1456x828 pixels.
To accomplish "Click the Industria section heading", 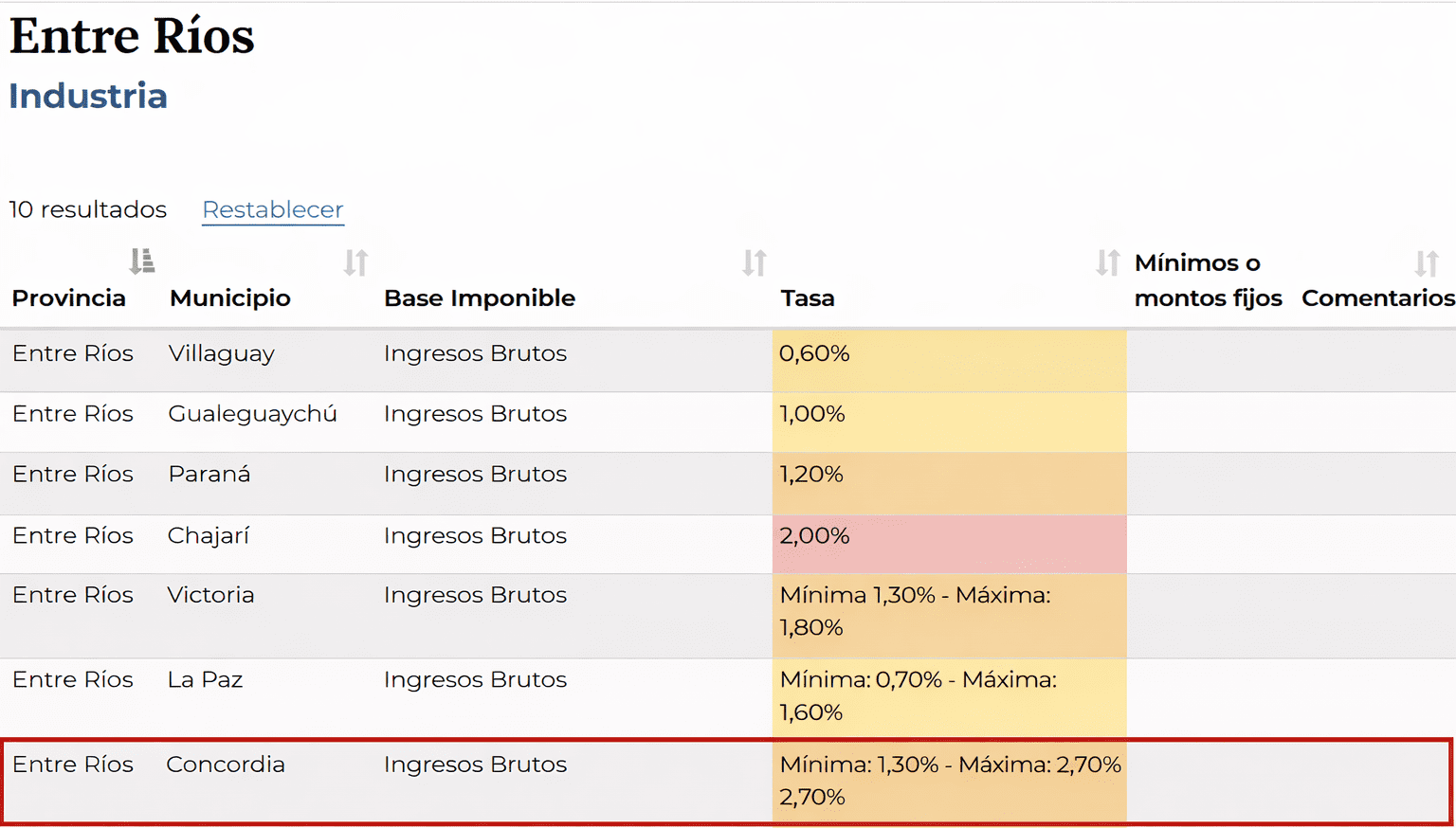I will click(x=88, y=97).
